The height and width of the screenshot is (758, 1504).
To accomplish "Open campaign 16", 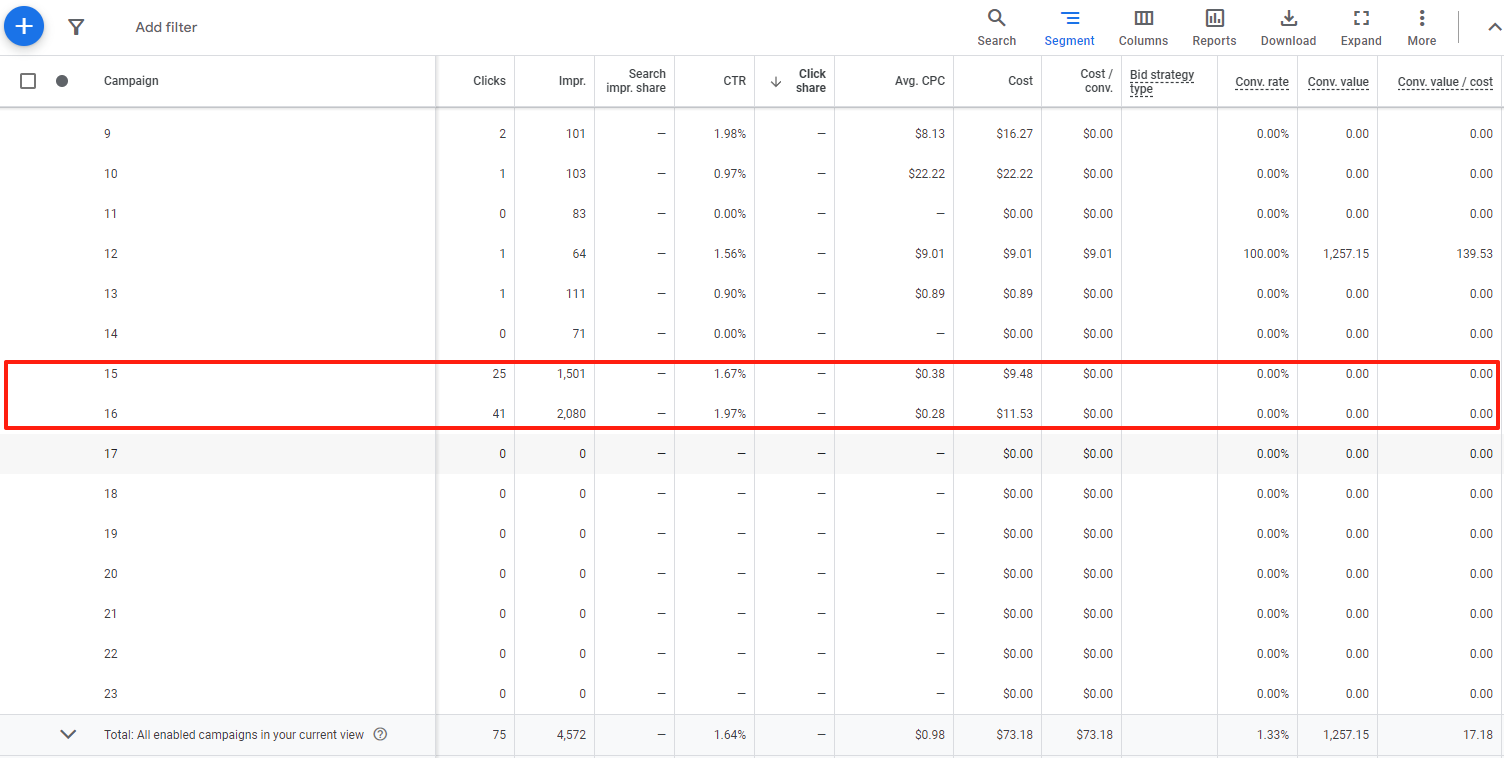I will [110, 414].
